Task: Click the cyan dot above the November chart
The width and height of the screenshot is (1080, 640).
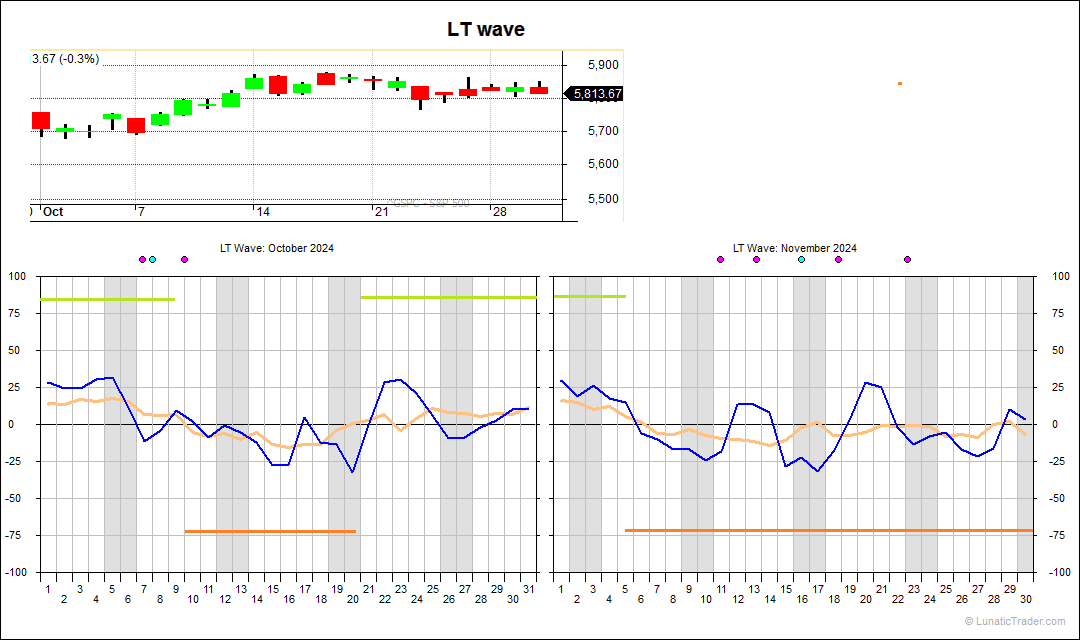Action: (x=801, y=259)
